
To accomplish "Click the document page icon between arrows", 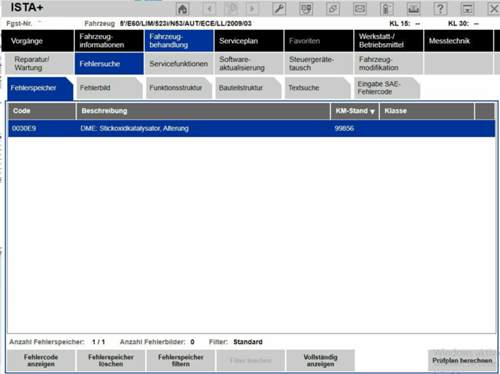I will point(232,8).
